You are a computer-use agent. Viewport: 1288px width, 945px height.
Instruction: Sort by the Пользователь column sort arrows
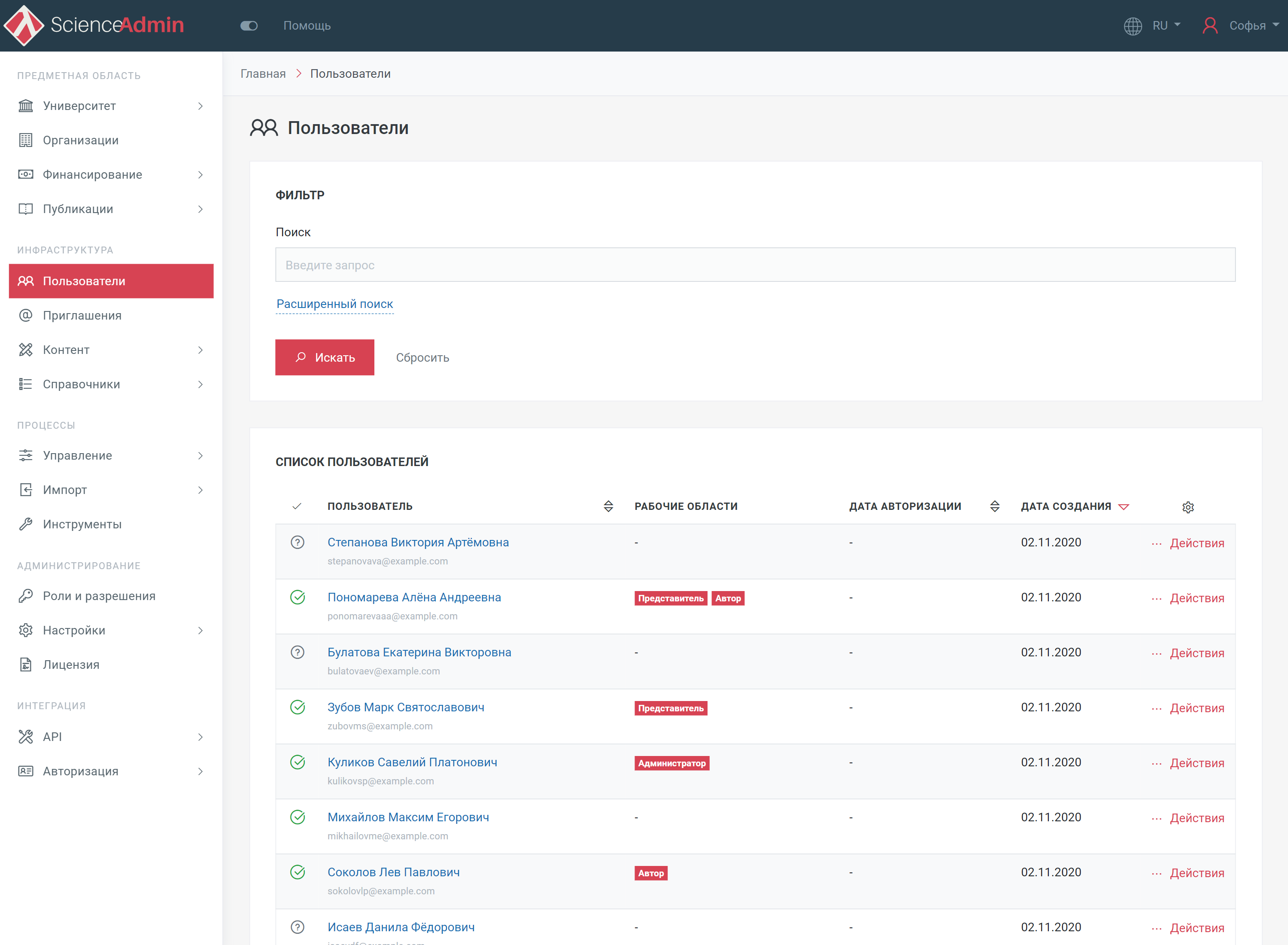[x=608, y=506]
